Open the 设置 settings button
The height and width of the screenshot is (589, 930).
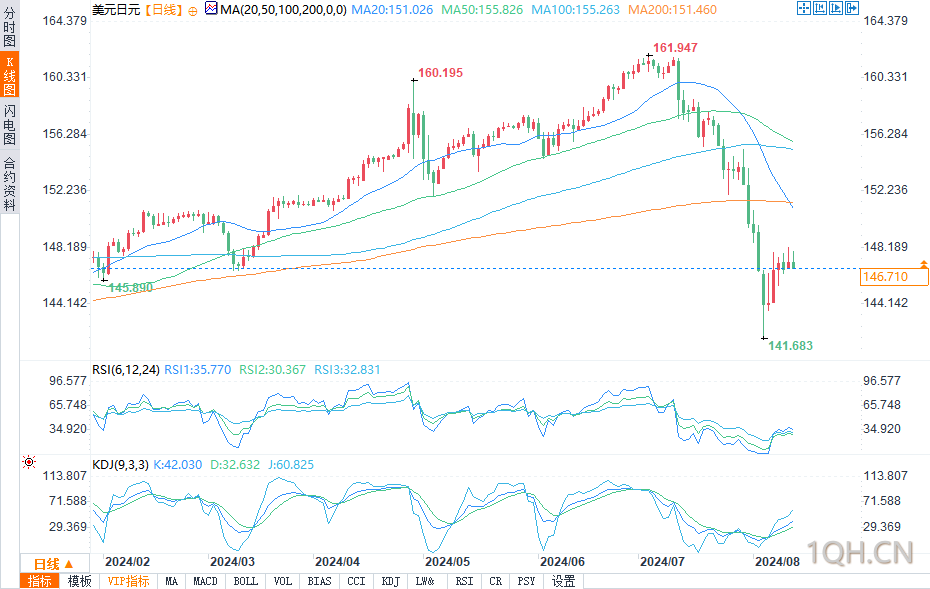pyautogui.click(x=563, y=581)
